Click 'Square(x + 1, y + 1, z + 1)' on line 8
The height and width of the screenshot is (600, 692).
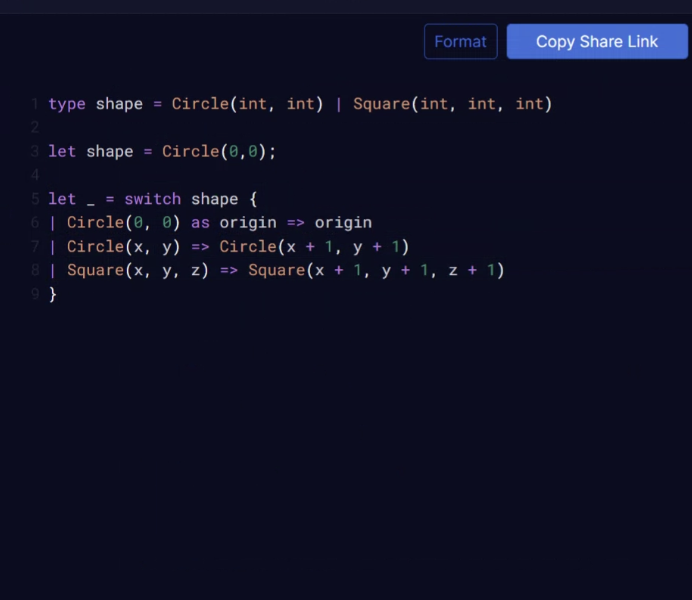376,270
